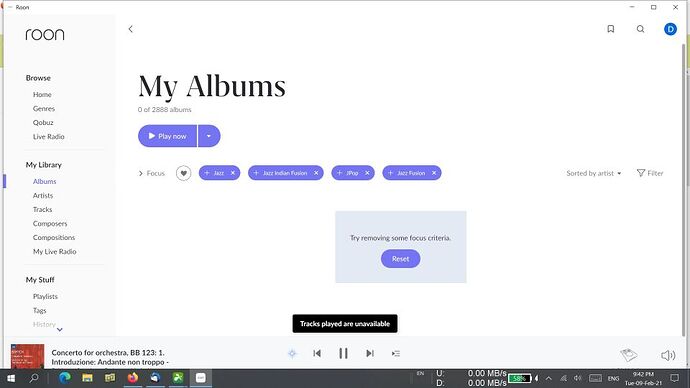Expand the Play now dropdown arrow
Screen dimensions: 690x388
coord(209,136)
